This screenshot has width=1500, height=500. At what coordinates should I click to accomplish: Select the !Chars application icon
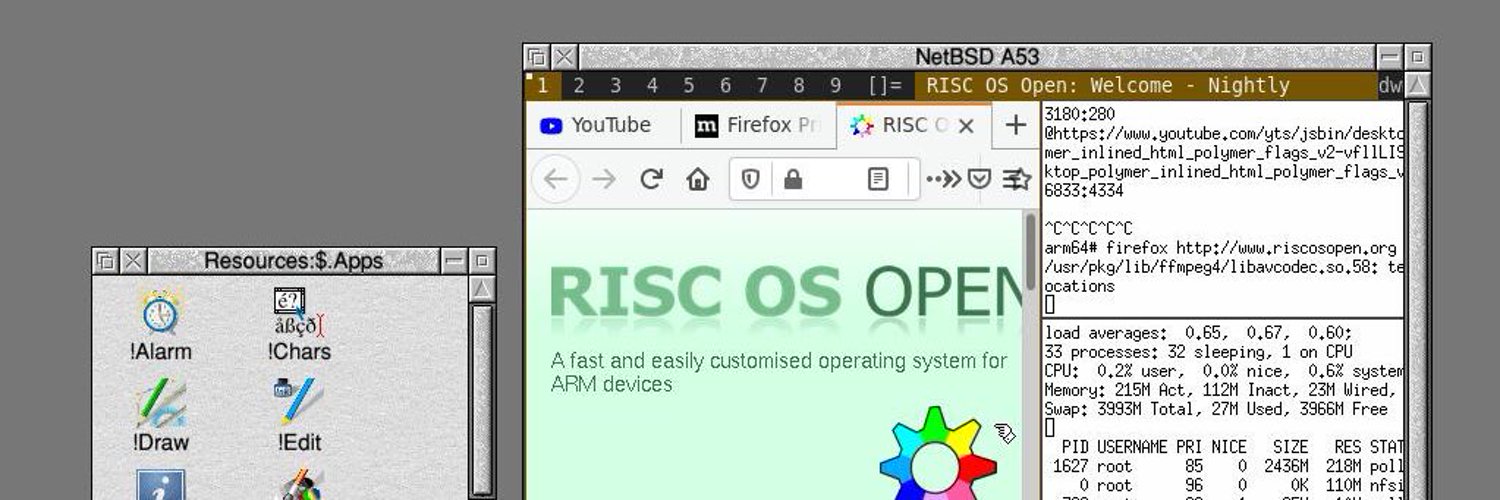tap(298, 325)
